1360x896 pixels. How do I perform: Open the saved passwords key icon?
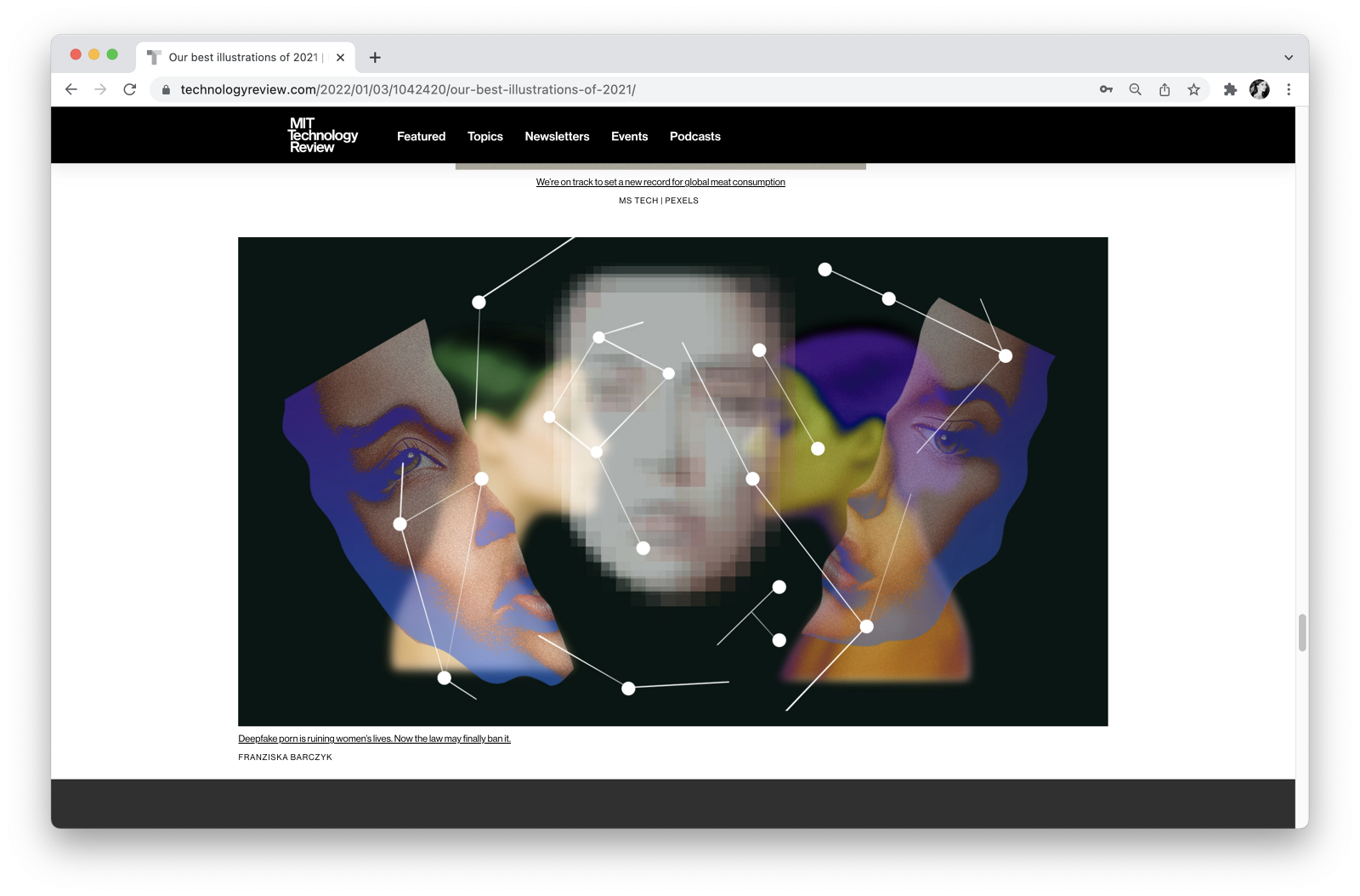1106,89
